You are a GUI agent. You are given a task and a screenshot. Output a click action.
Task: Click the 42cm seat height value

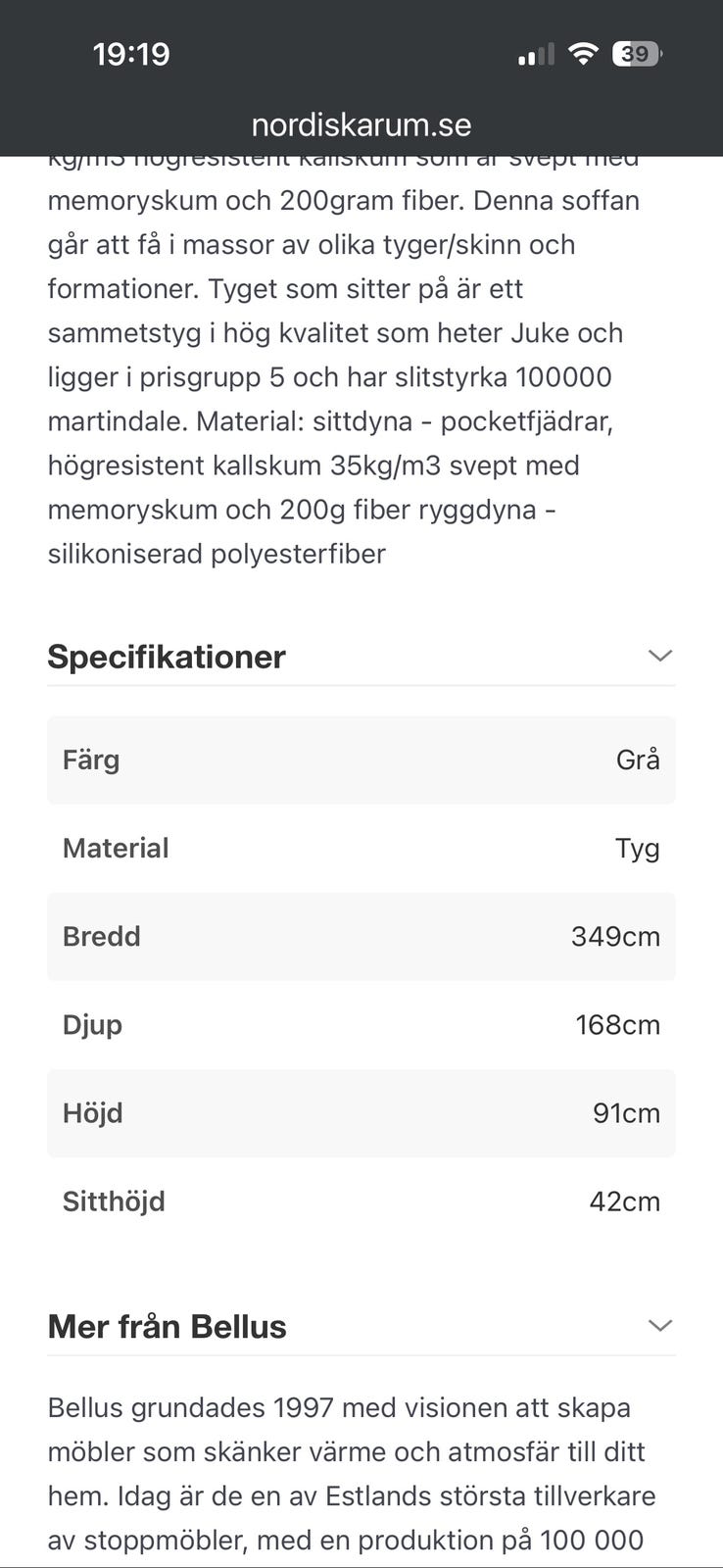(x=624, y=1201)
